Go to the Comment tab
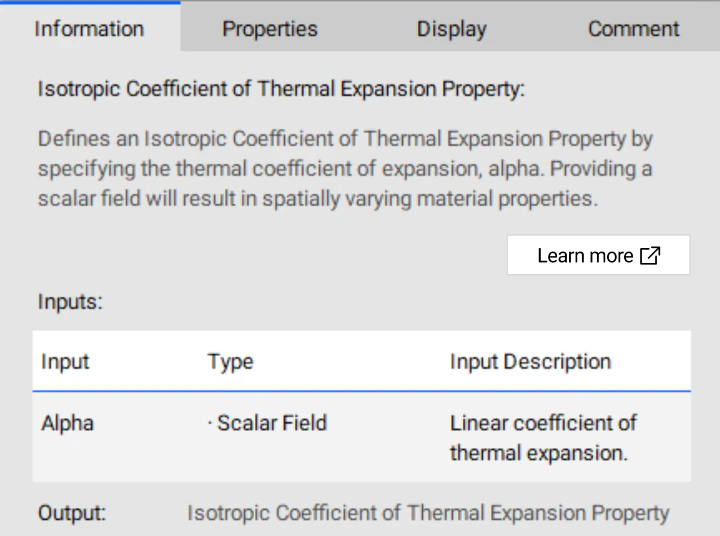Screen dimensions: 720x536 [634, 29]
